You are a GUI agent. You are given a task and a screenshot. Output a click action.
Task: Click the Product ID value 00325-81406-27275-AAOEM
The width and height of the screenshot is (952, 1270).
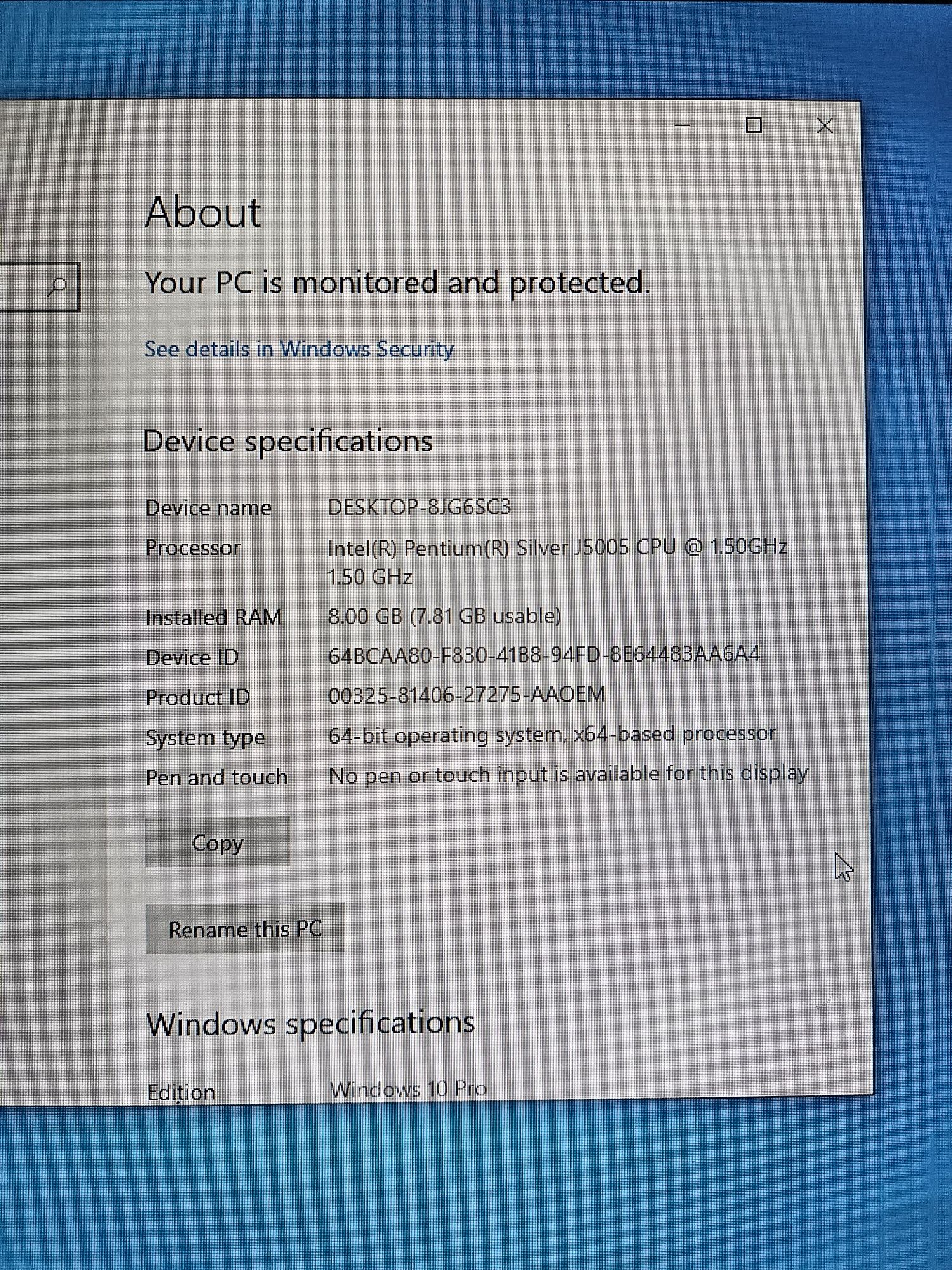point(466,695)
